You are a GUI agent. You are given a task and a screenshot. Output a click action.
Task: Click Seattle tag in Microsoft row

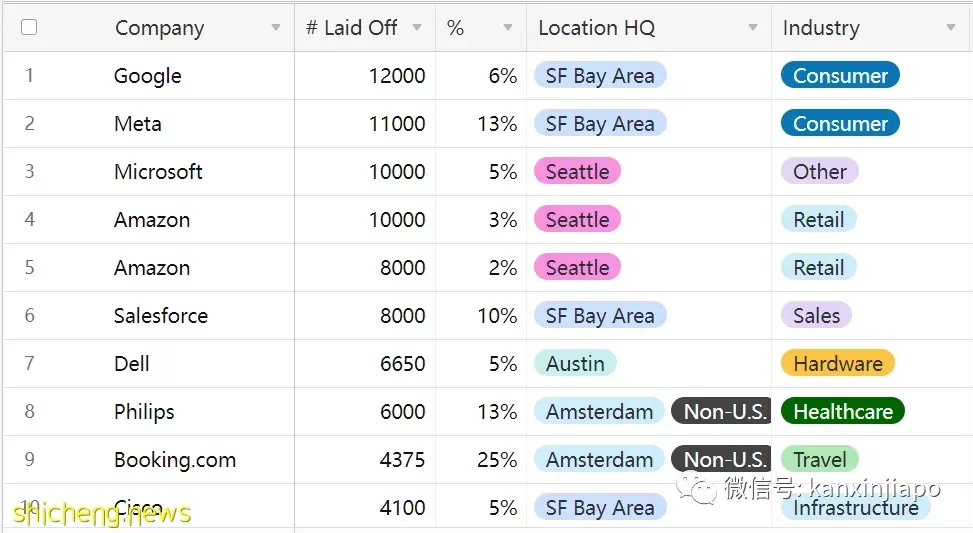click(577, 171)
